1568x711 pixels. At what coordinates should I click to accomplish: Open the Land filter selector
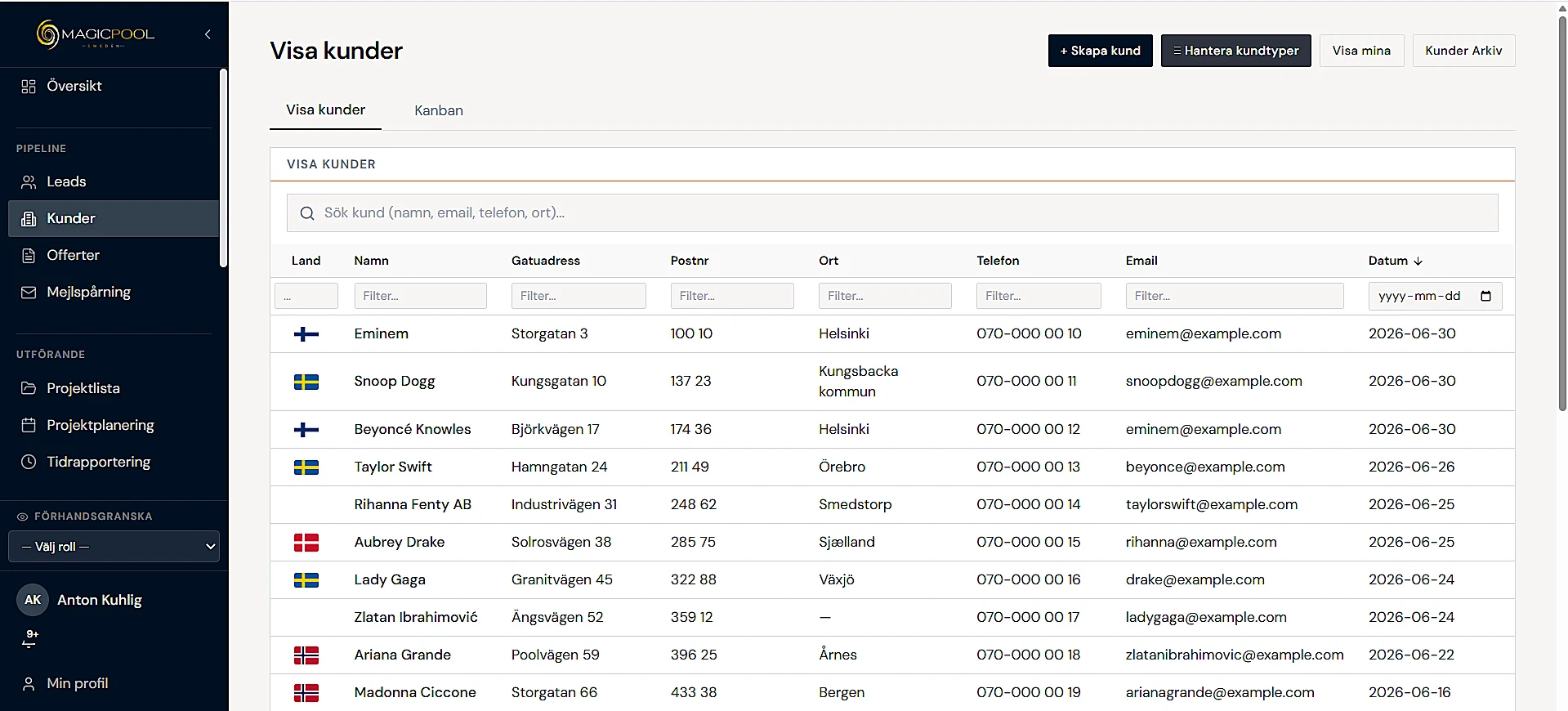(x=306, y=296)
